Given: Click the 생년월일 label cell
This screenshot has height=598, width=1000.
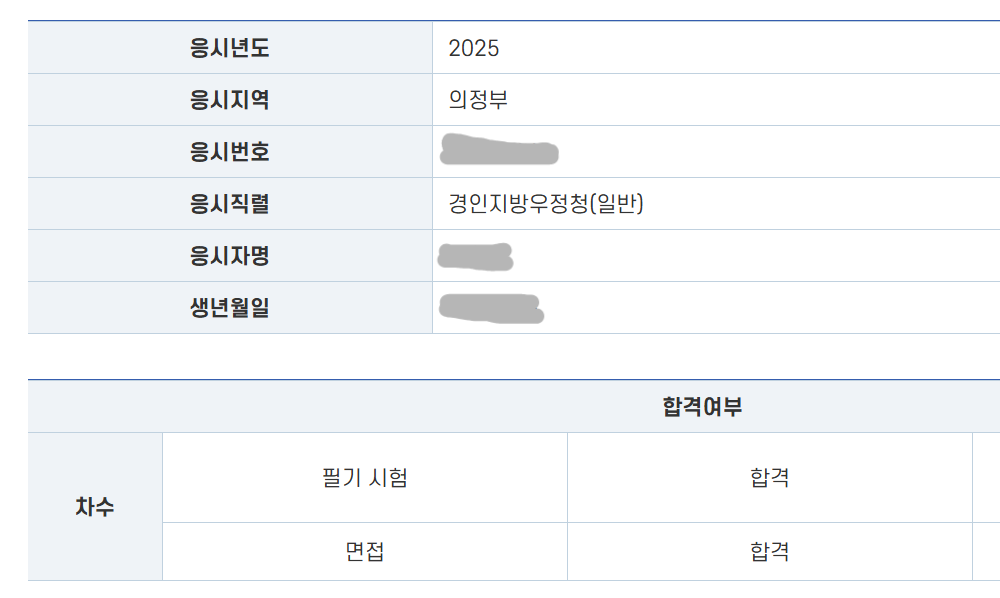Looking at the screenshot, I should pyautogui.click(x=230, y=308).
